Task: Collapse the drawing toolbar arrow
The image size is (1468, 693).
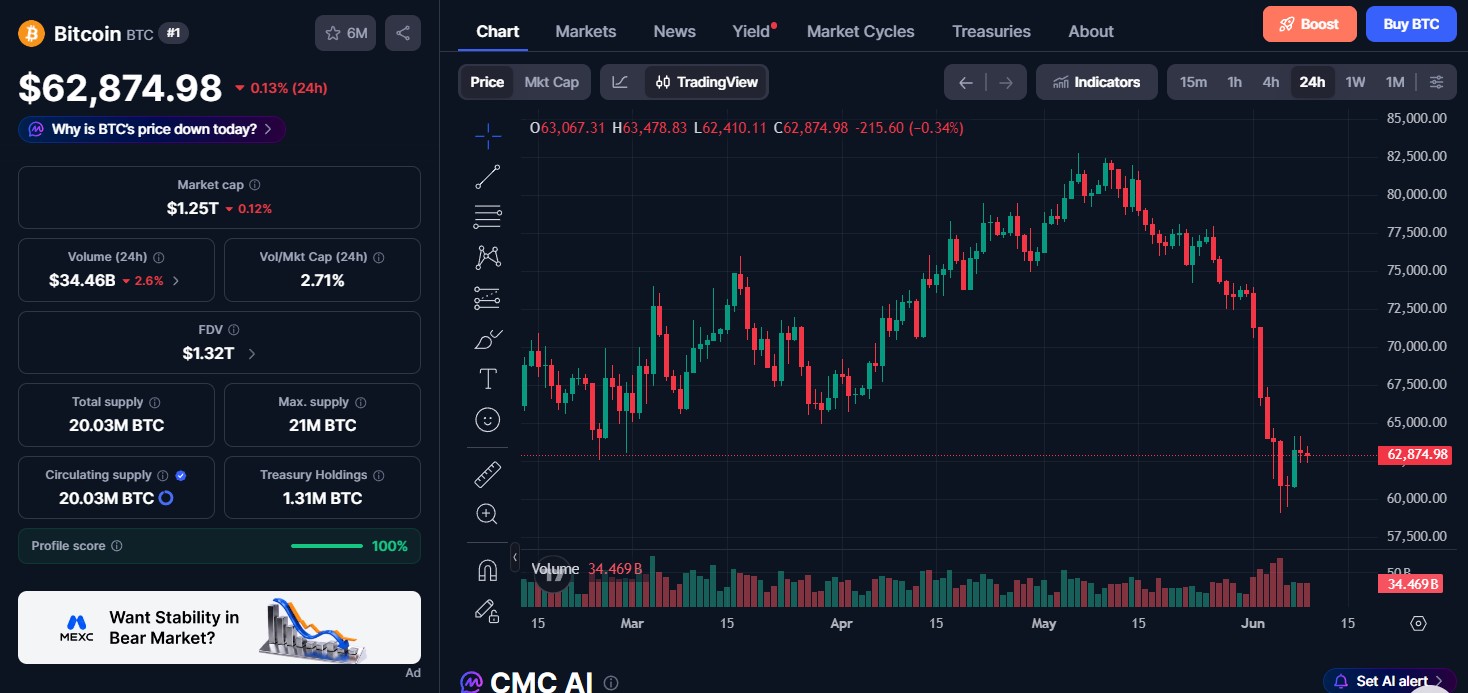Action: pos(515,556)
